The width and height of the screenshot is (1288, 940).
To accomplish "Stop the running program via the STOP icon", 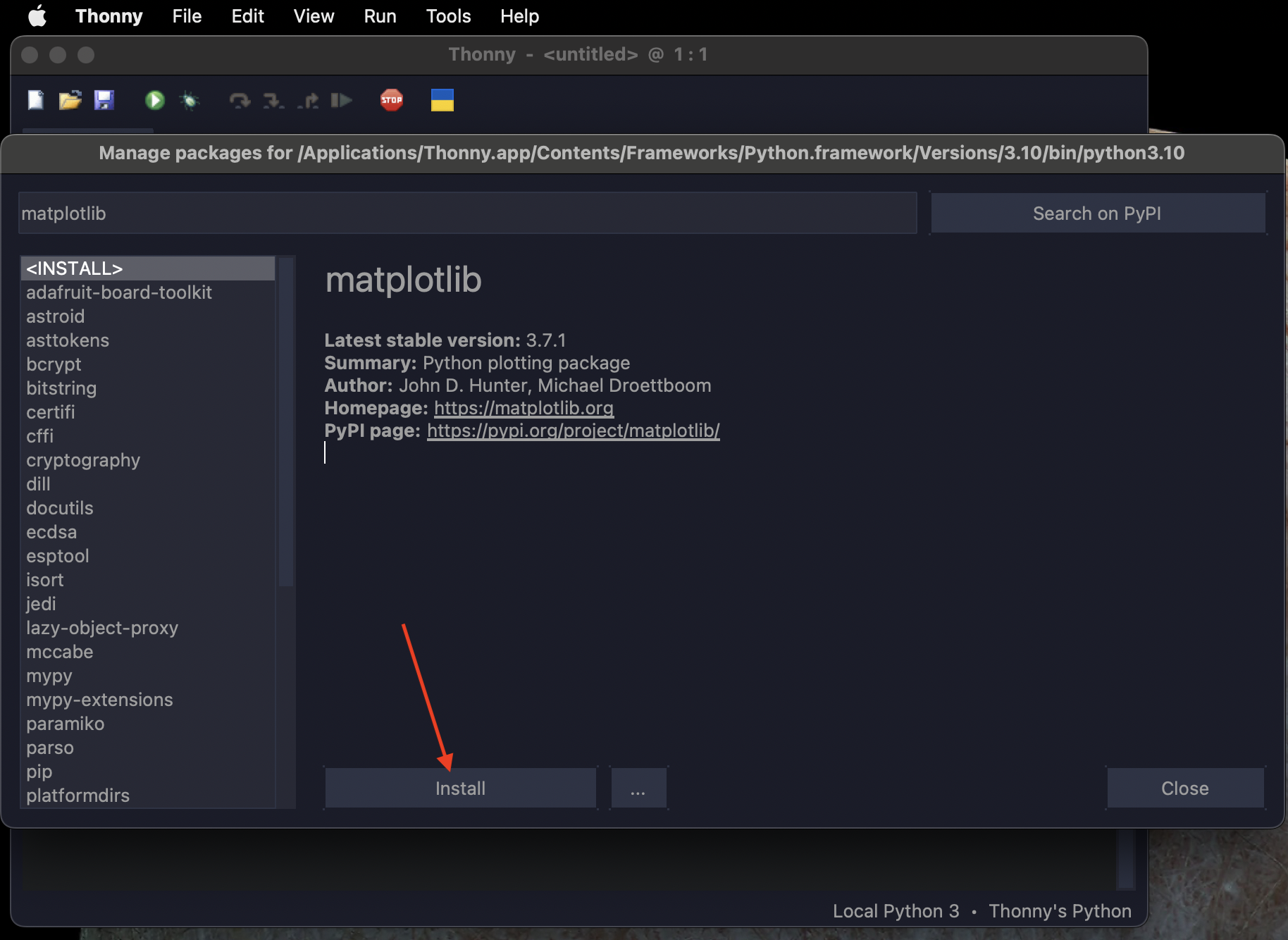I will point(390,100).
